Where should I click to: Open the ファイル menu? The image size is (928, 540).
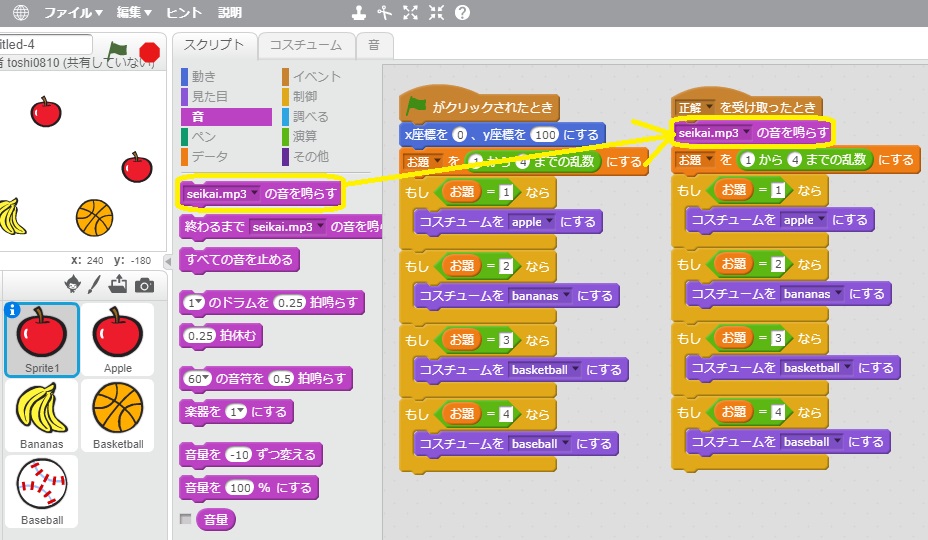73,12
